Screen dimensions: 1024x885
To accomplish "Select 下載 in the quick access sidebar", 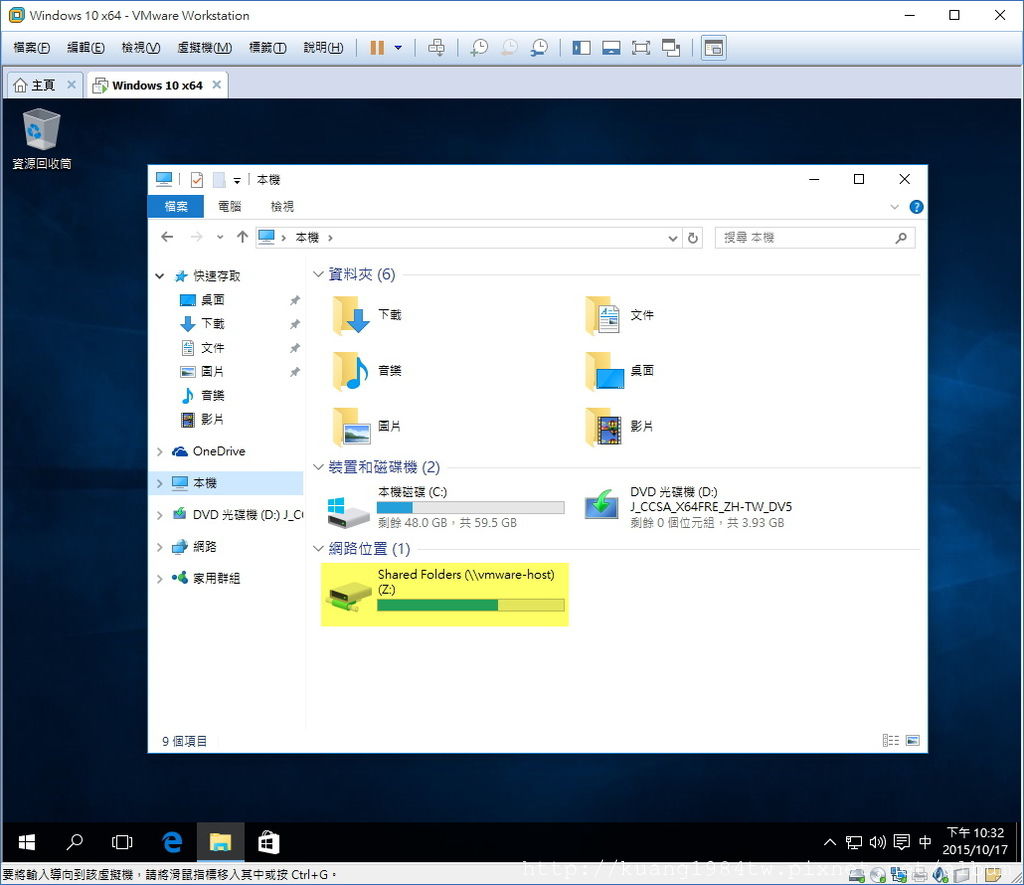I will 213,323.
